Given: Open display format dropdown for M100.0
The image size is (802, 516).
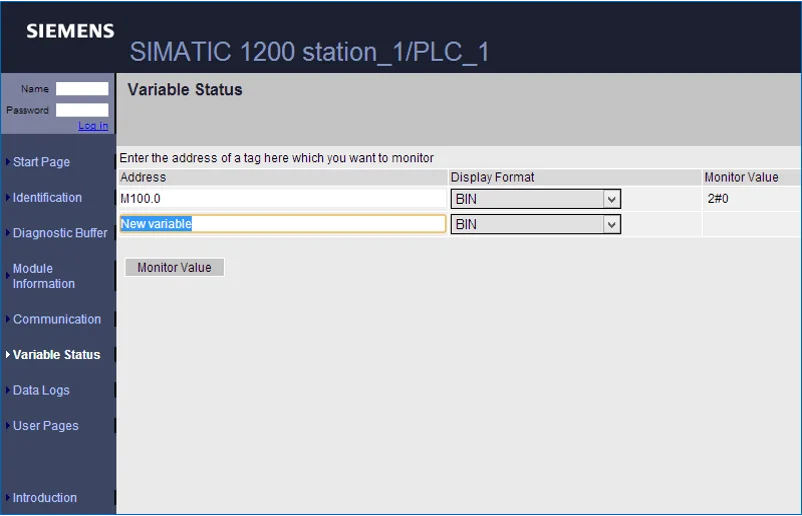Looking at the screenshot, I should pos(536,199).
